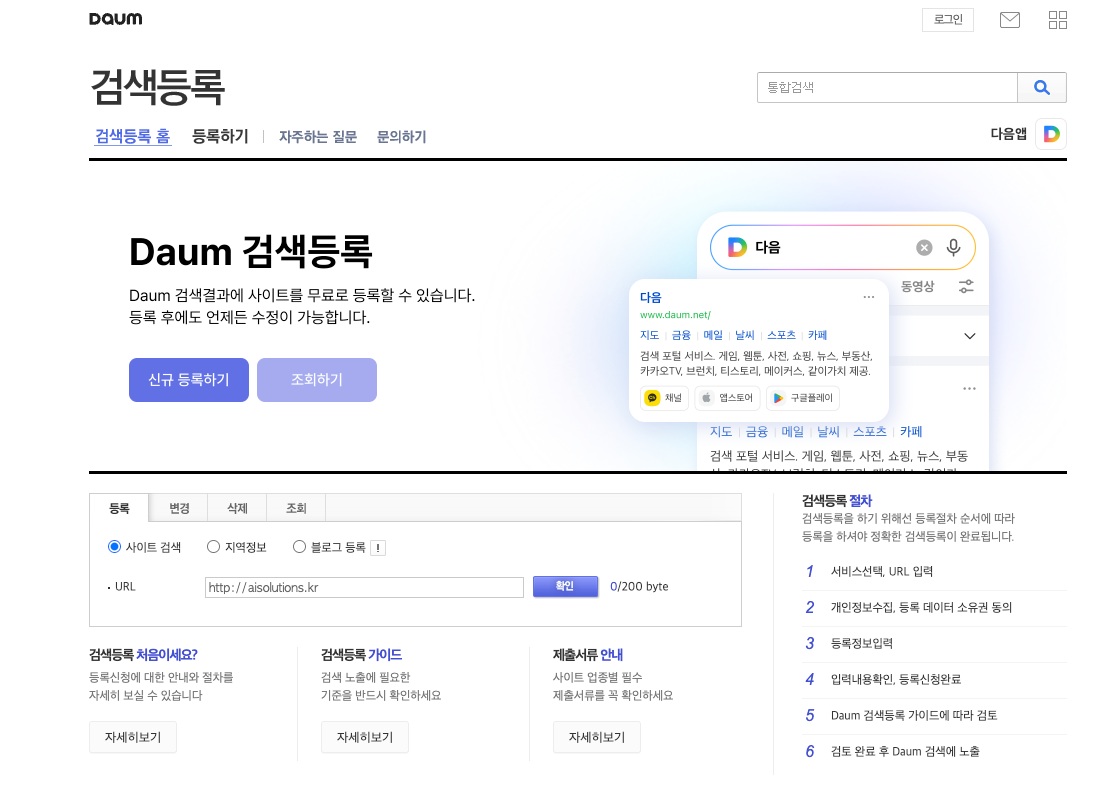Click the Daum logo at top left
The image size is (1110, 809).
point(115,19)
